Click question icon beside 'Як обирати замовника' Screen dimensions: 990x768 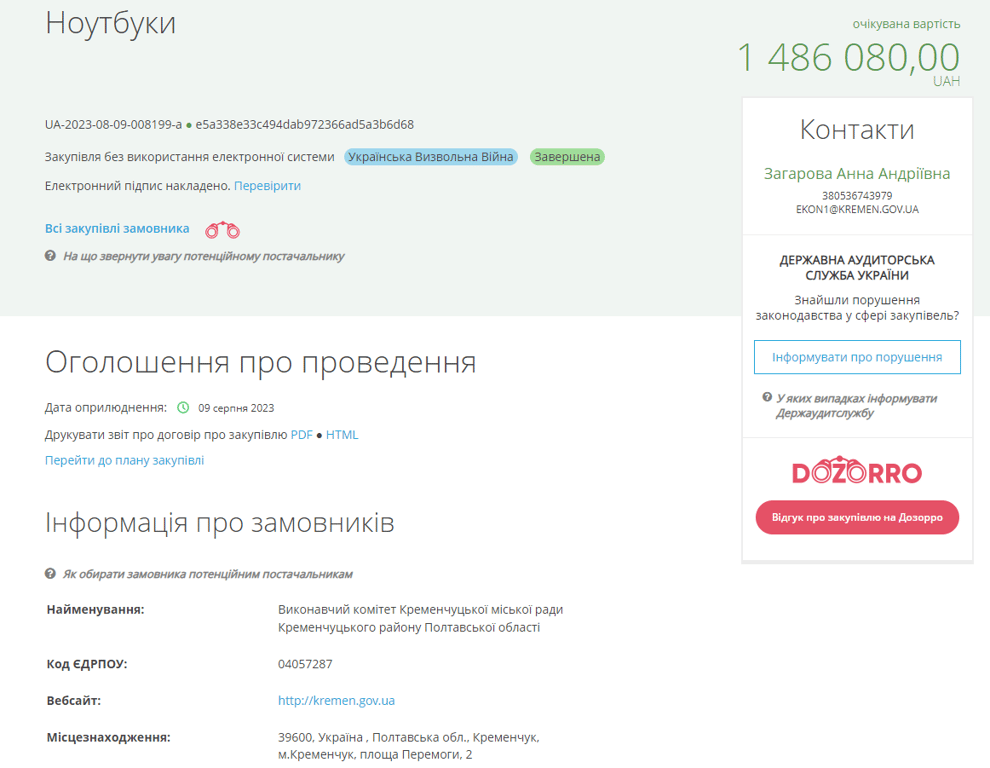(x=50, y=574)
